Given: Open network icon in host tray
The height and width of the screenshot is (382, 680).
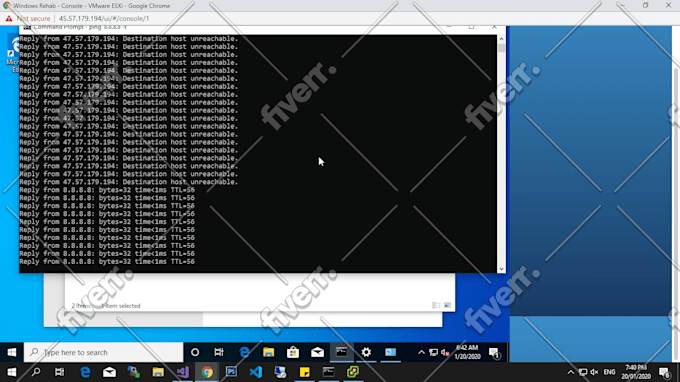Looking at the screenshot, I should (x=583, y=372).
